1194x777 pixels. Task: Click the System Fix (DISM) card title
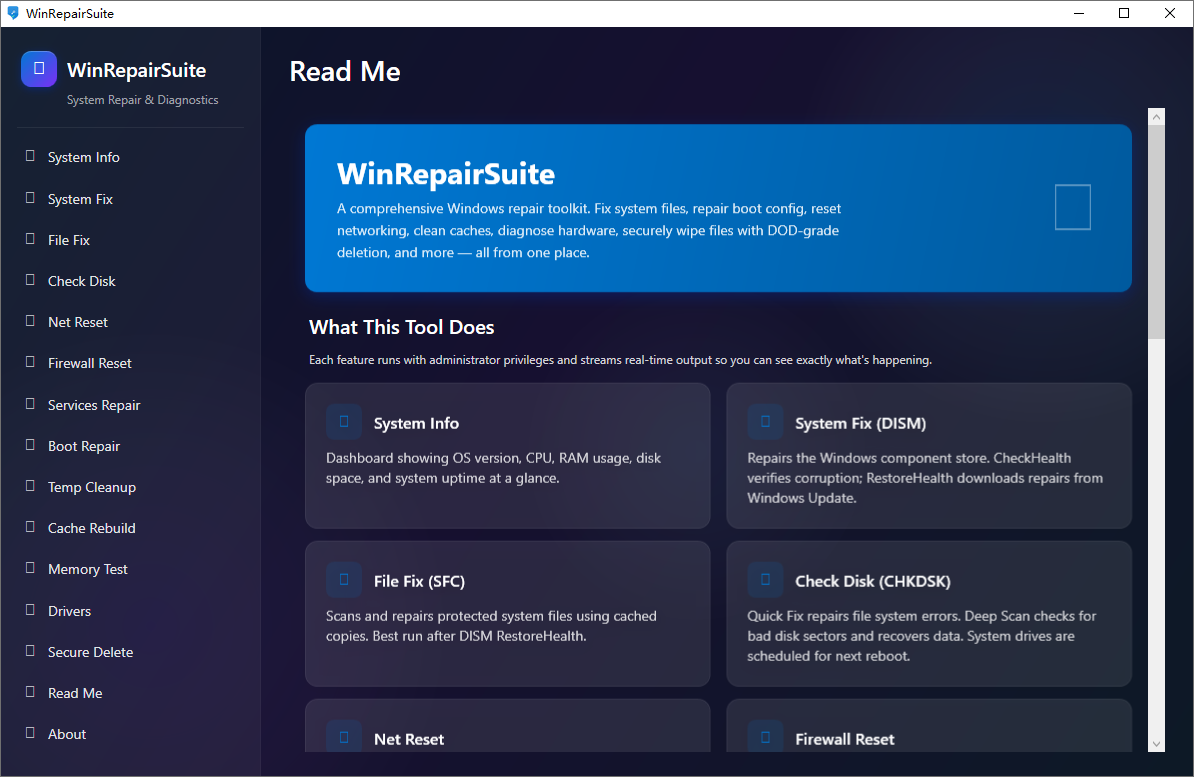coord(860,424)
